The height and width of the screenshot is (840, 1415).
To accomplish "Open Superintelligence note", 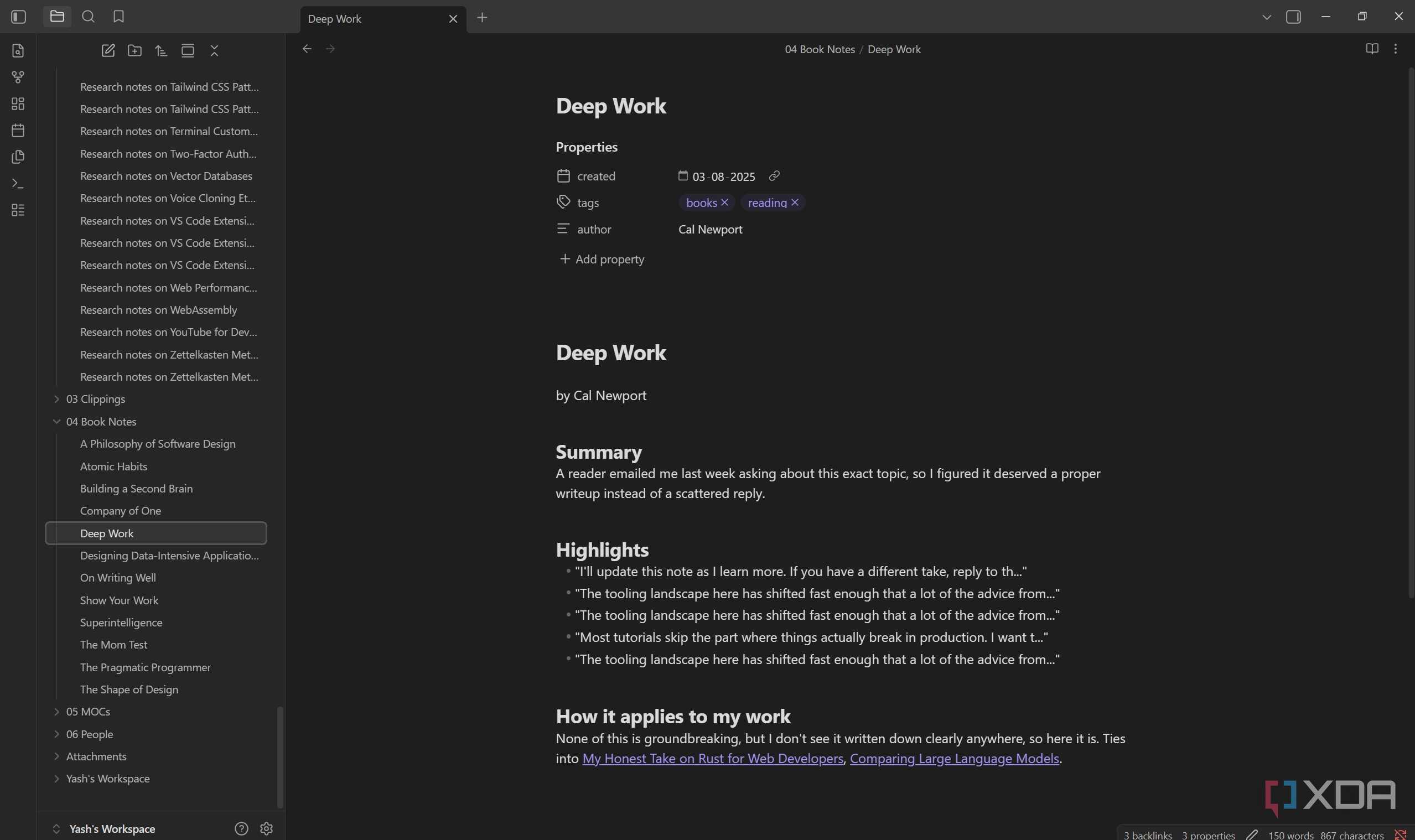I will click(x=156, y=623).
